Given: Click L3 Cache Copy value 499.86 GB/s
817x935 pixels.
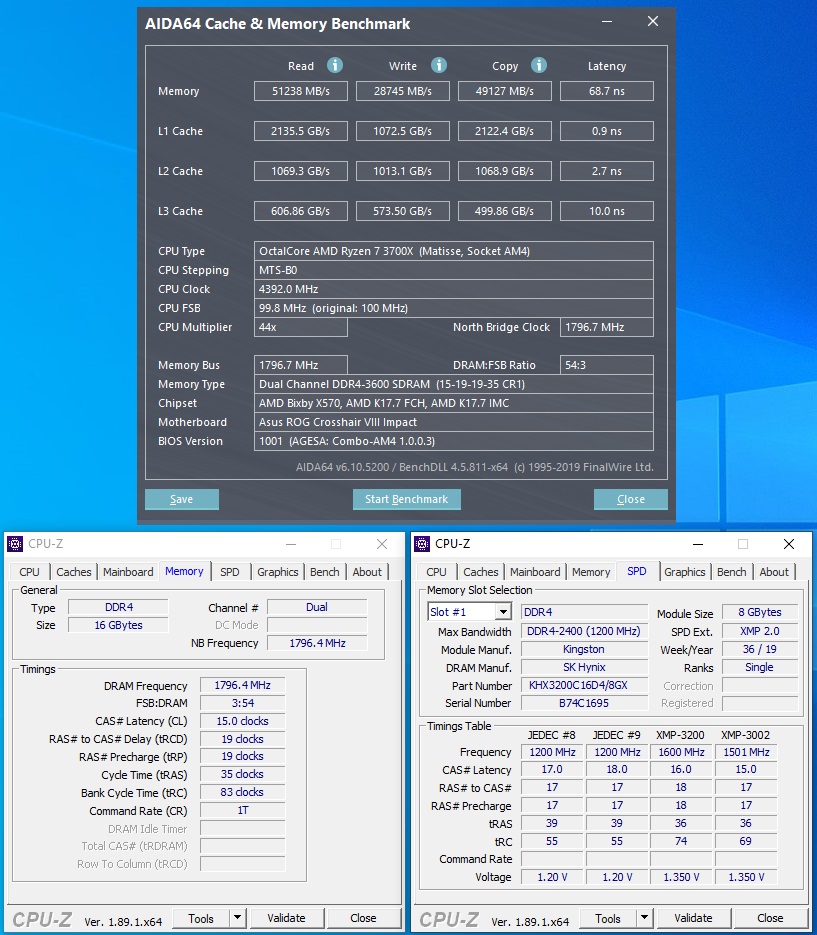Looking at the screenshot, I should click(505, 211).
